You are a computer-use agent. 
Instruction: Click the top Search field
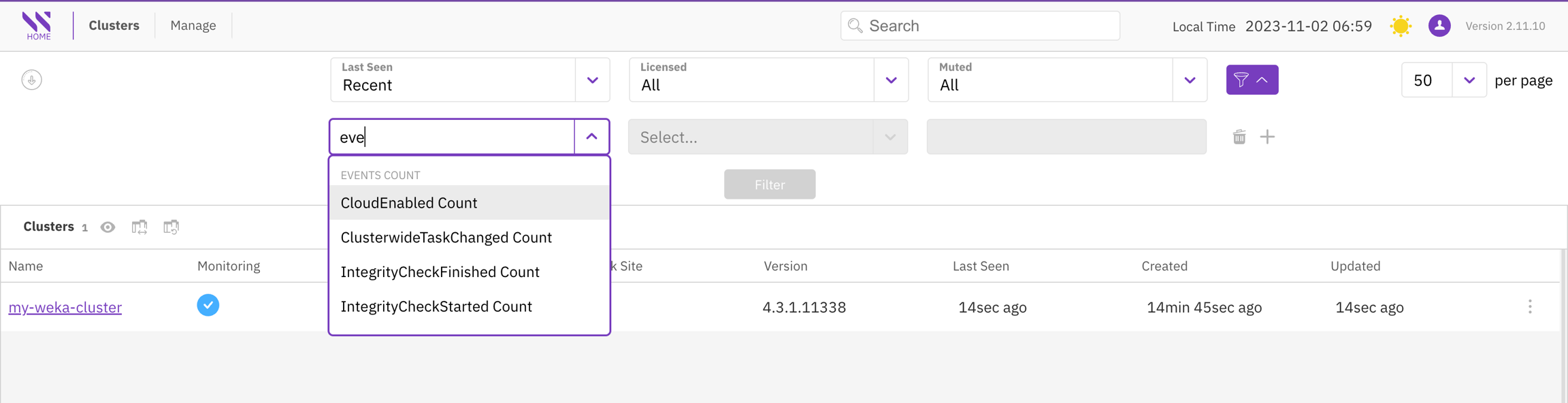pyautogui.click(x=980, y=26)
